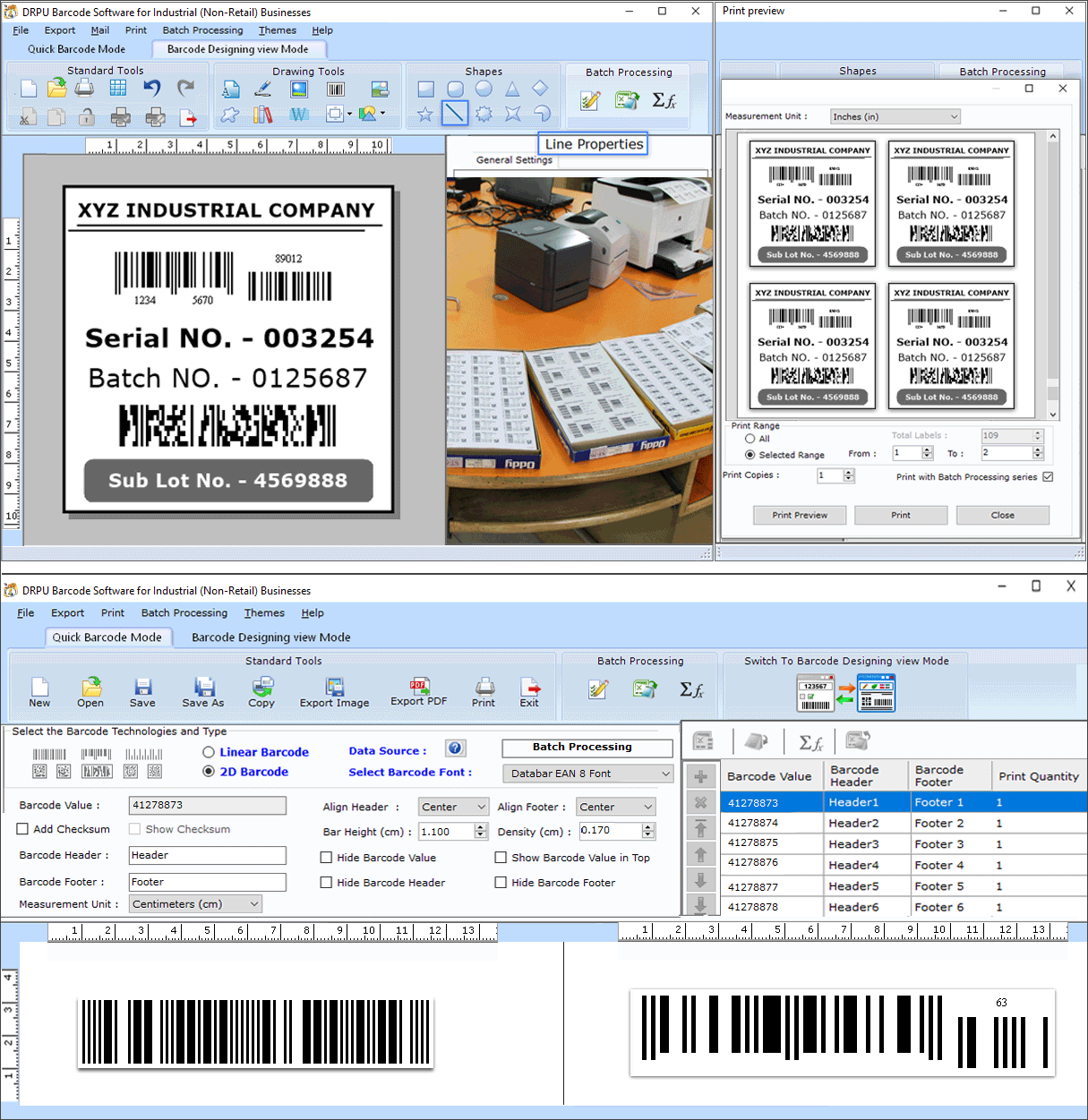The height and width of the screenshot is (1120, 1088).
Task: Select the Line drawing shape tool
Action: [455, 113]
